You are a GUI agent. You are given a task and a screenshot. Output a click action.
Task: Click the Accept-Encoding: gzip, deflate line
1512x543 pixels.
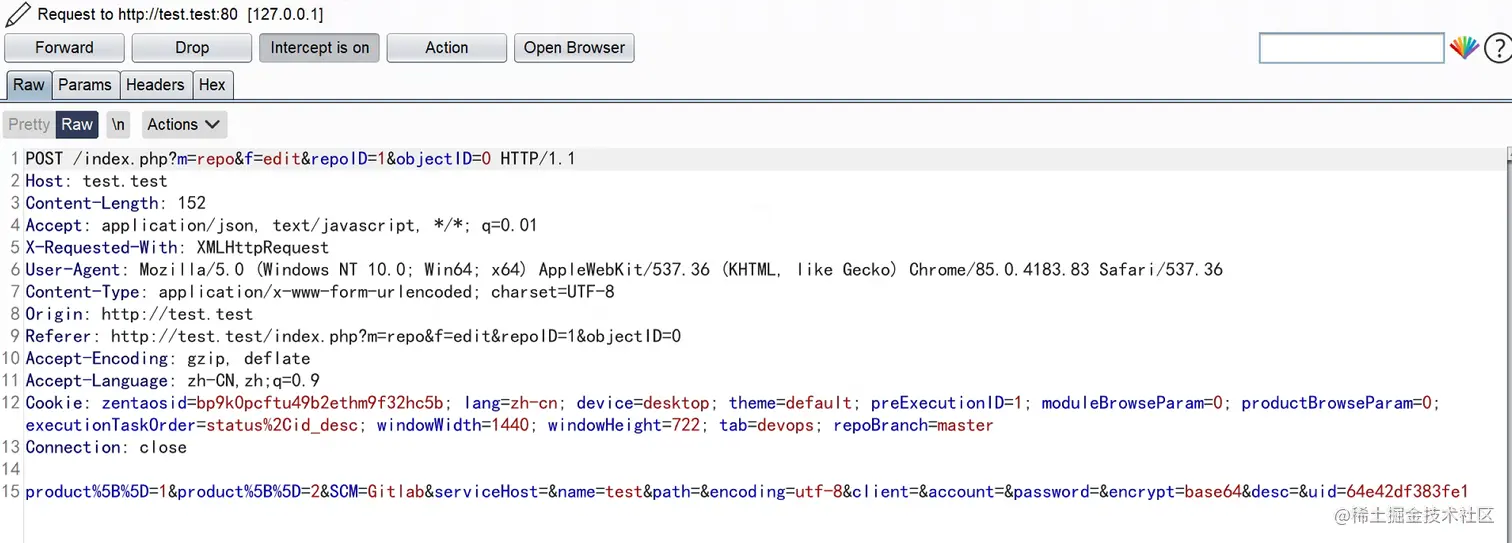click(168, 358)
